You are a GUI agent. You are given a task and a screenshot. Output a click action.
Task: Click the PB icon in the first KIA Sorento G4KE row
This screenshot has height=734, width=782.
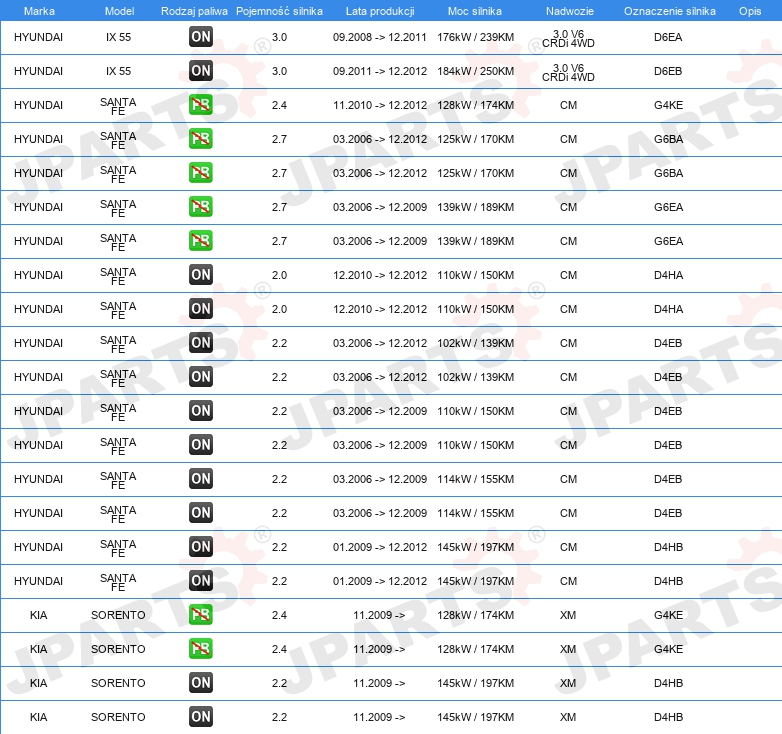(x=201, y=614)
